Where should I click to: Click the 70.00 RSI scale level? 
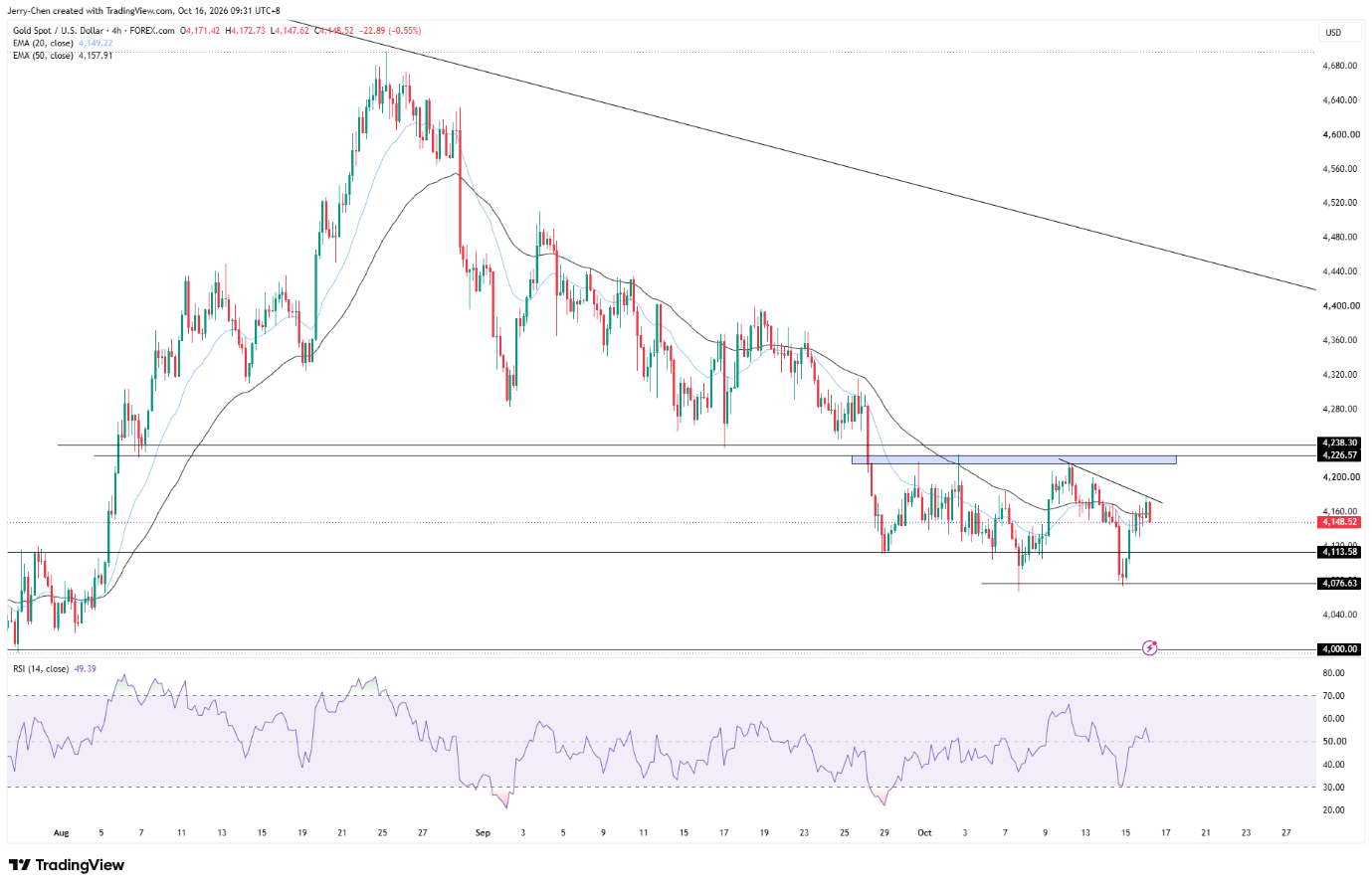(x=1334, y=696)
